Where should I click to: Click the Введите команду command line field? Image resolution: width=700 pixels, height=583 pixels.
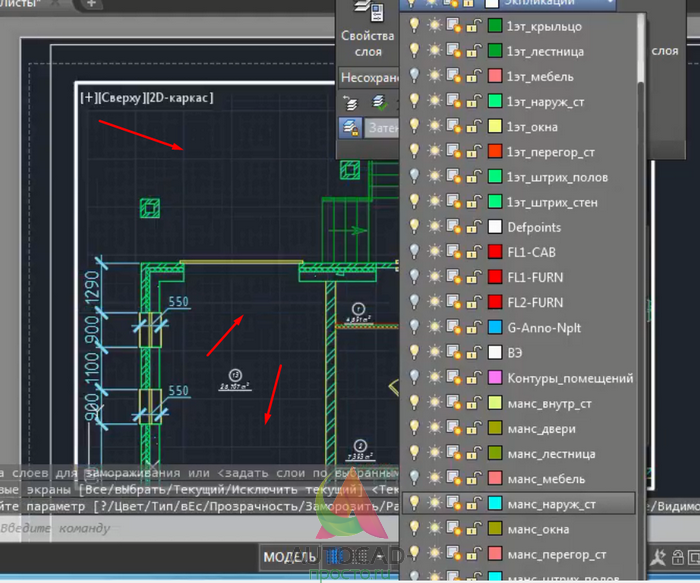199,529
